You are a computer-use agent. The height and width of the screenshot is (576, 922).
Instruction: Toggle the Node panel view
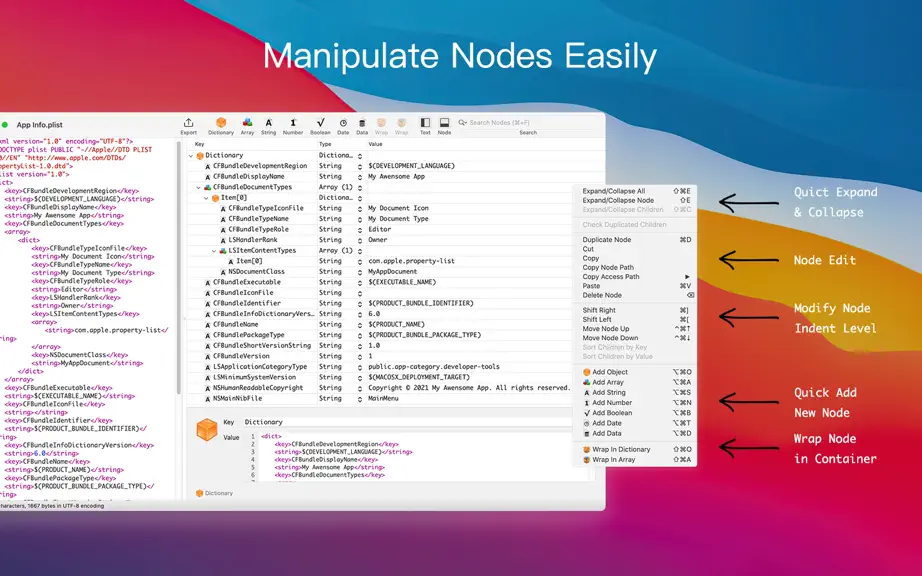tap(445, 126)
